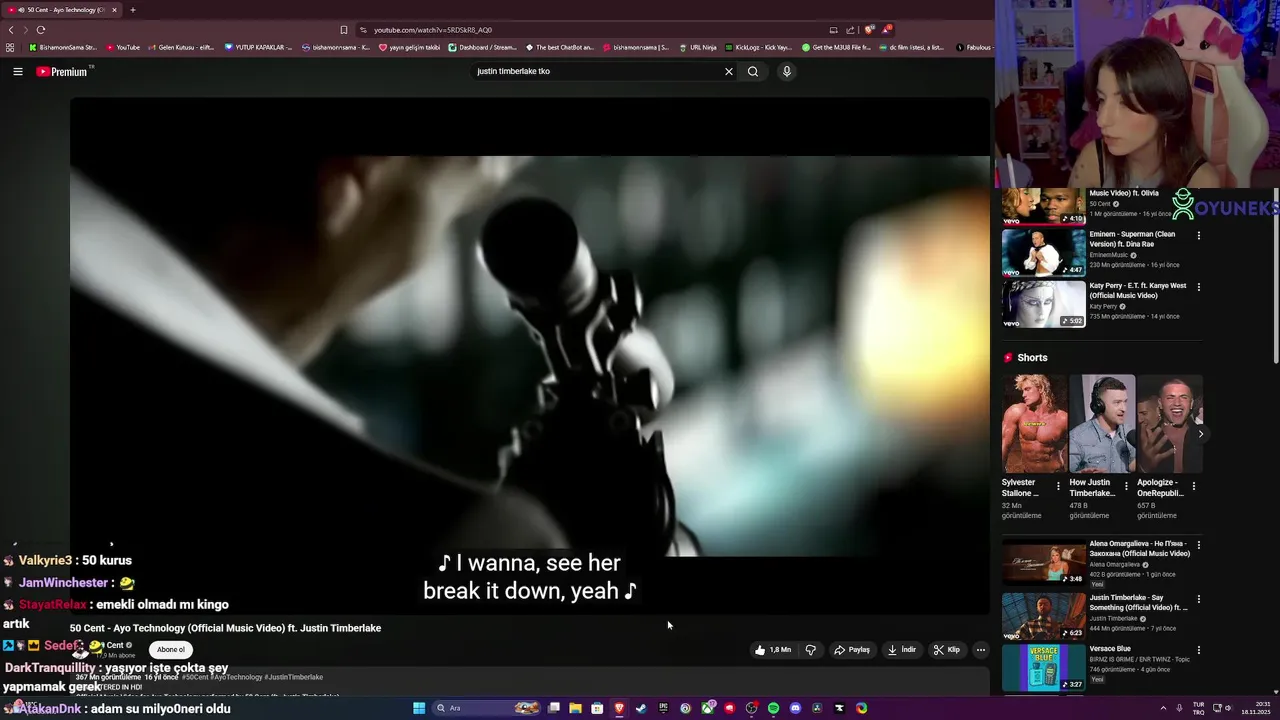This screenshot has width=1280, height=720.
Task: Open Steam from the taskbar
Action: tap(641, 708)
